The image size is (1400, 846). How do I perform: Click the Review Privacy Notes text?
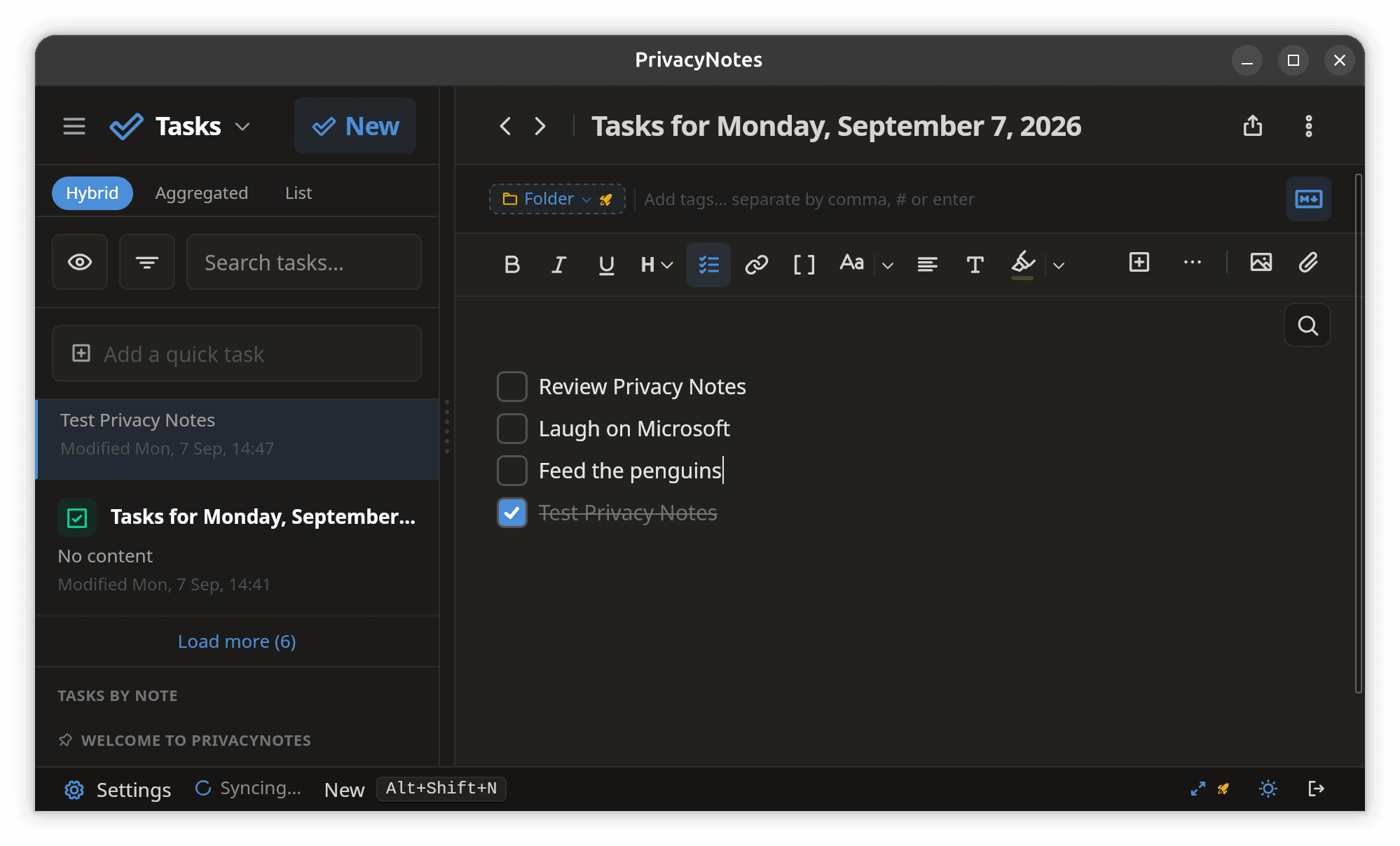643,387
